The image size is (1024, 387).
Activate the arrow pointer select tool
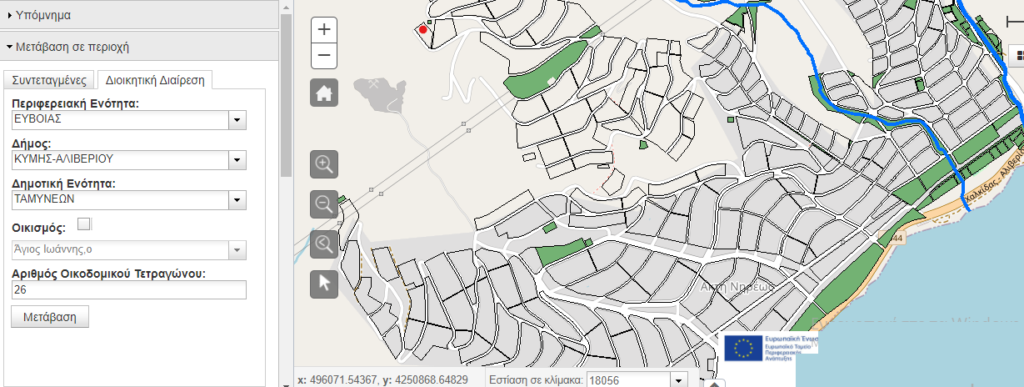pyautogui.click(x=324, y=284)
